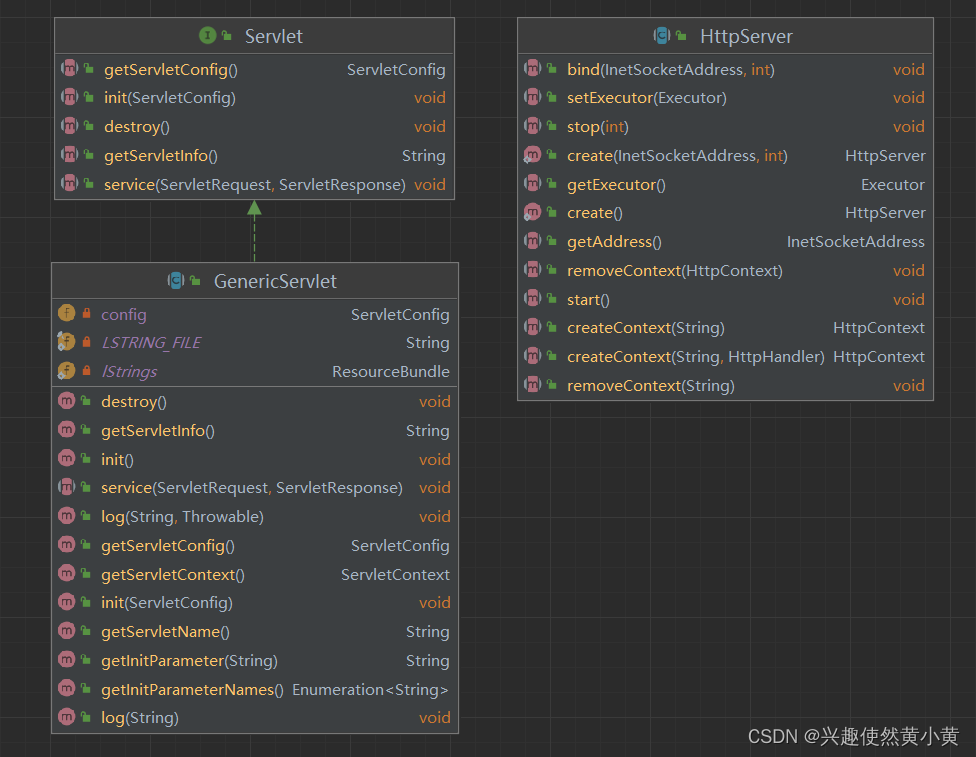Select getServletConfig() in the Servlet box
The width and height of the screenshot is (976, 757).
(x=171, y=70)
